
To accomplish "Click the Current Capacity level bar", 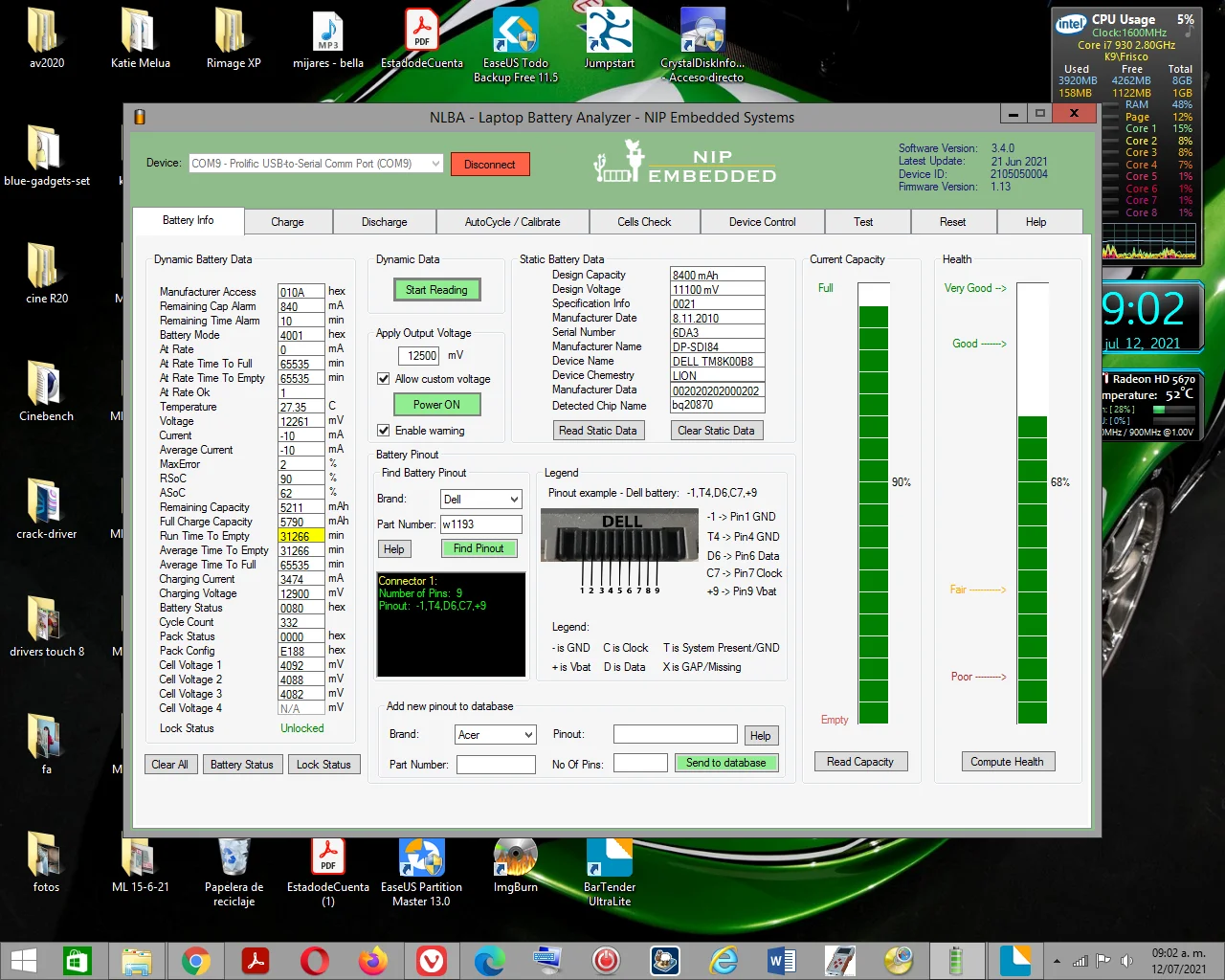I will tap(874, 503).
